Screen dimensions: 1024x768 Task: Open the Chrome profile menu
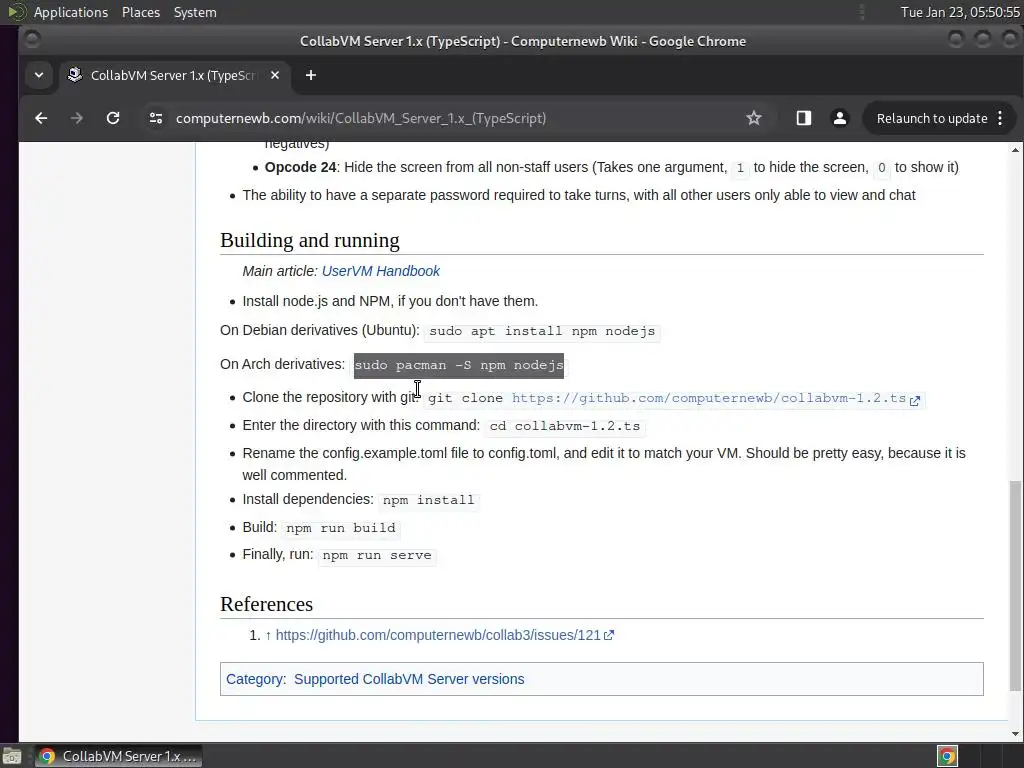pos(840,118)
